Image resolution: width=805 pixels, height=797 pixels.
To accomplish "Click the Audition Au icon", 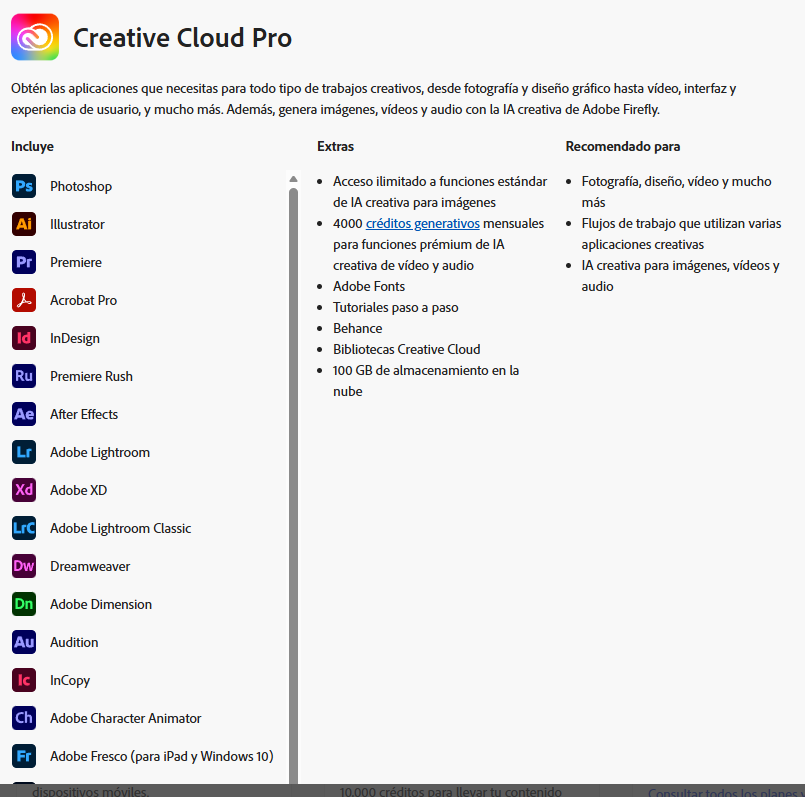I will (24, 642).
